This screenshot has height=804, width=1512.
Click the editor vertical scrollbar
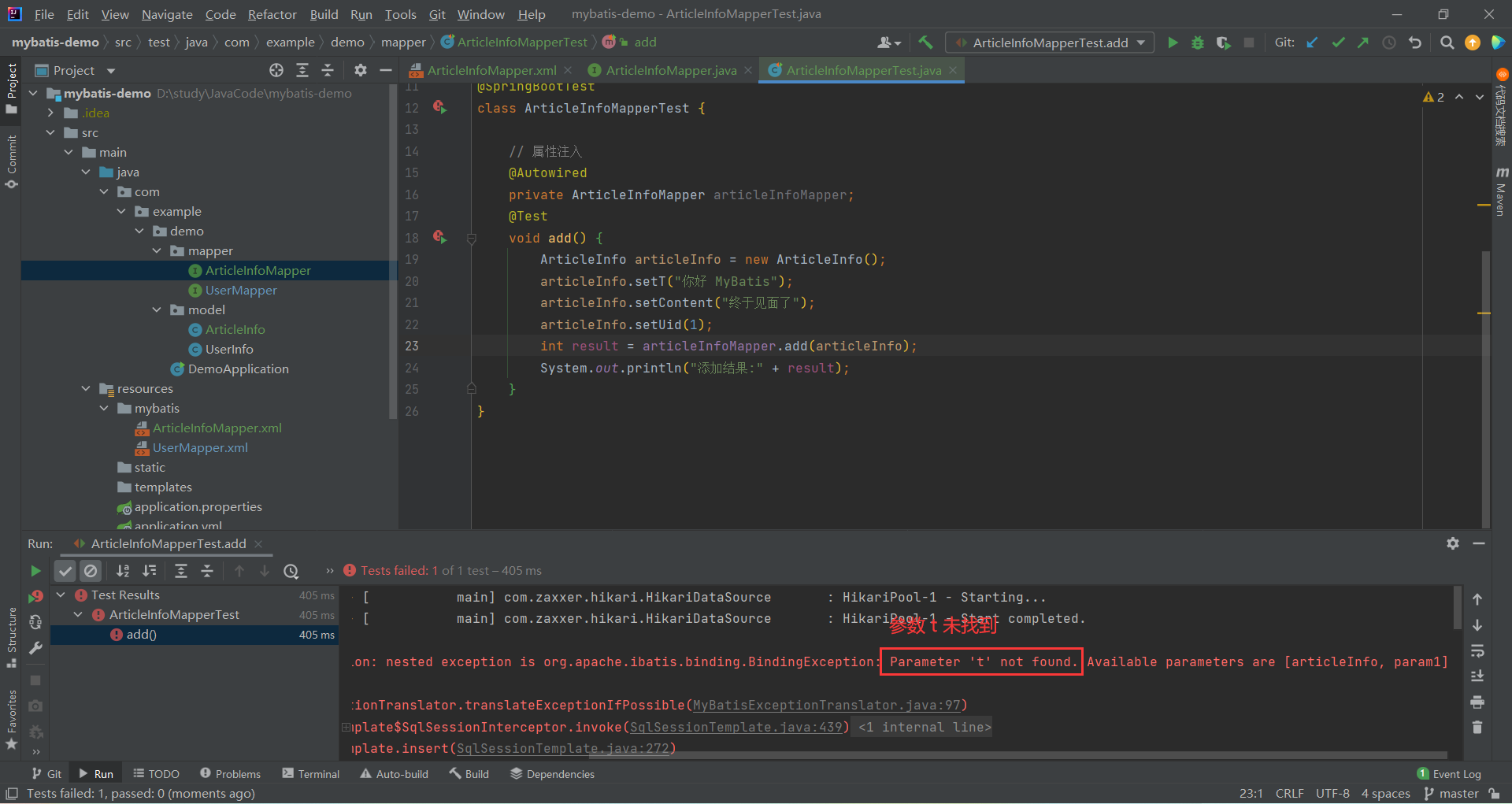click(1485, 389)
